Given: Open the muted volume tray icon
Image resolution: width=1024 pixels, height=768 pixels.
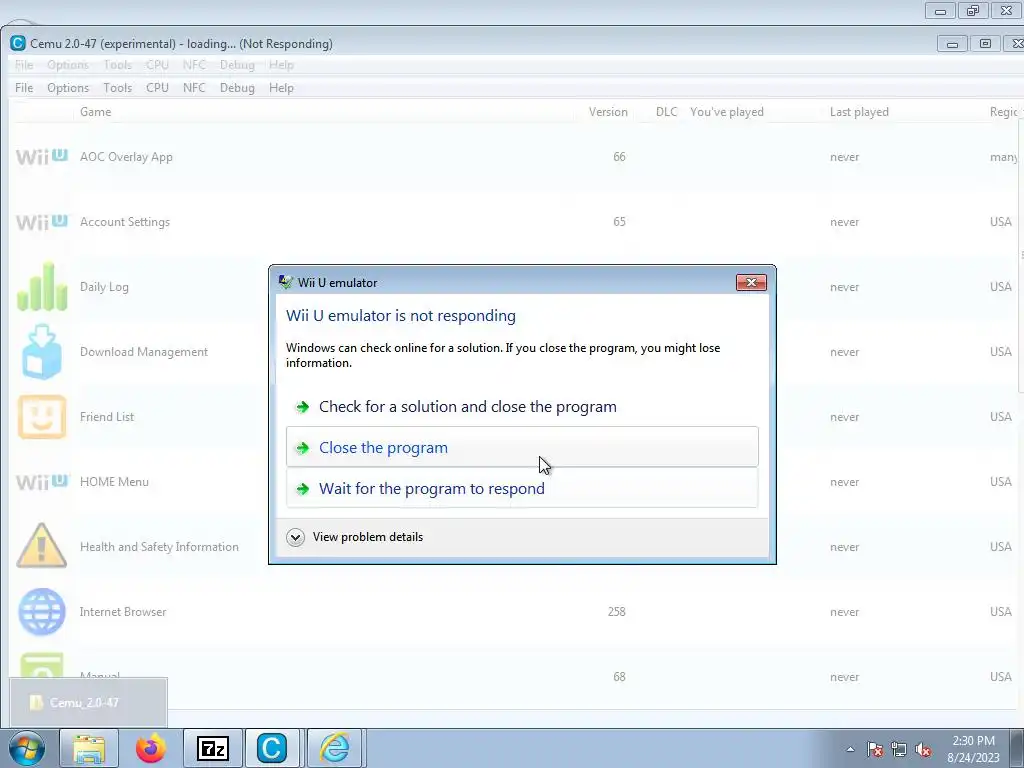Looking at the screenshot, I should click(x=923, y=749).
